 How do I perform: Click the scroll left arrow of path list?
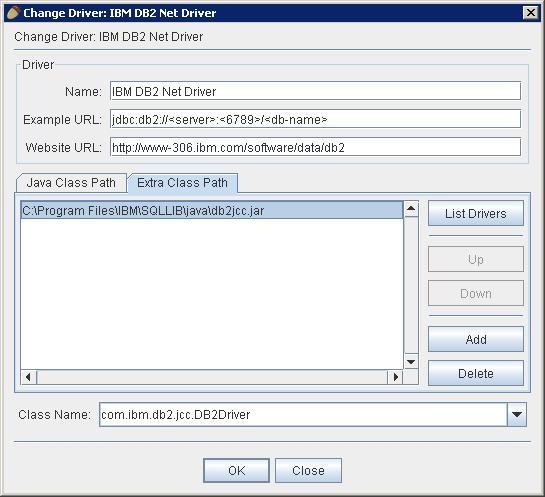pyautogui.click(x=29, y=377)
